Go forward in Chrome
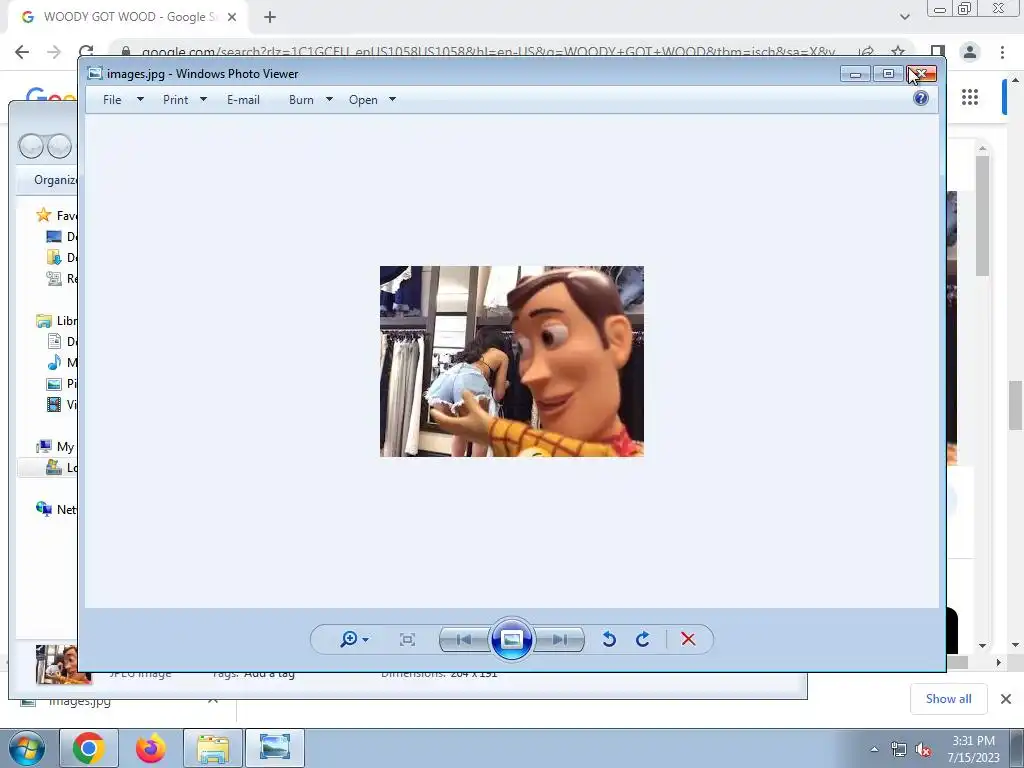Image resolution: width=1024 pixels, height=768 pixels. click(x=54, y=52)
